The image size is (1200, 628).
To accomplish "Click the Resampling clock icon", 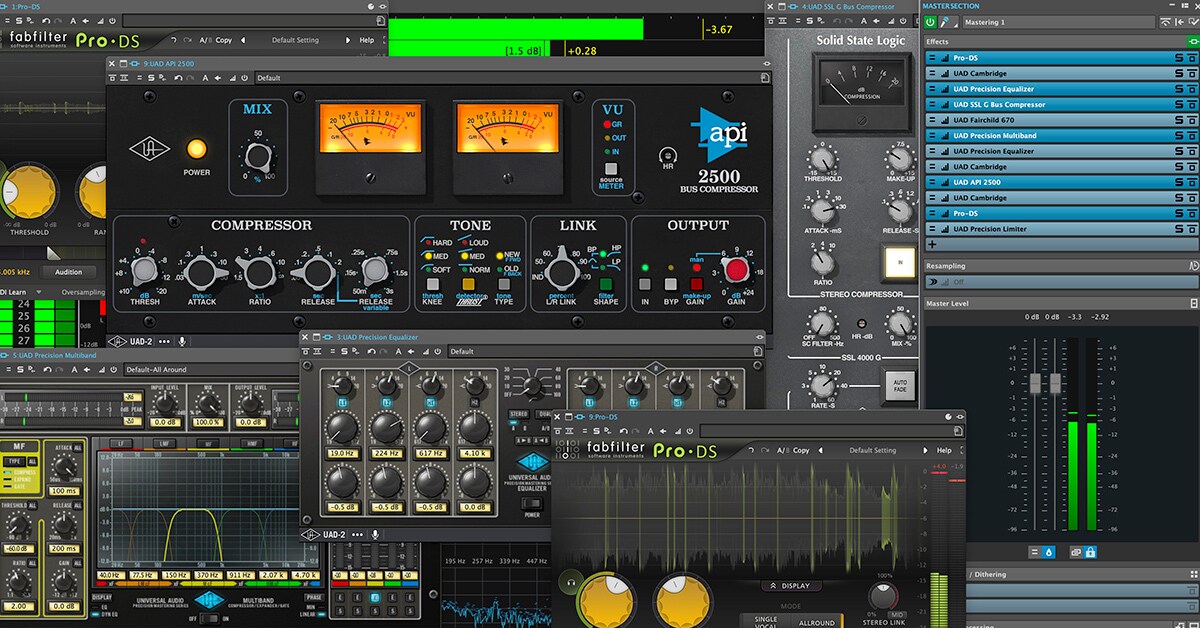I will click(1193, 266).
